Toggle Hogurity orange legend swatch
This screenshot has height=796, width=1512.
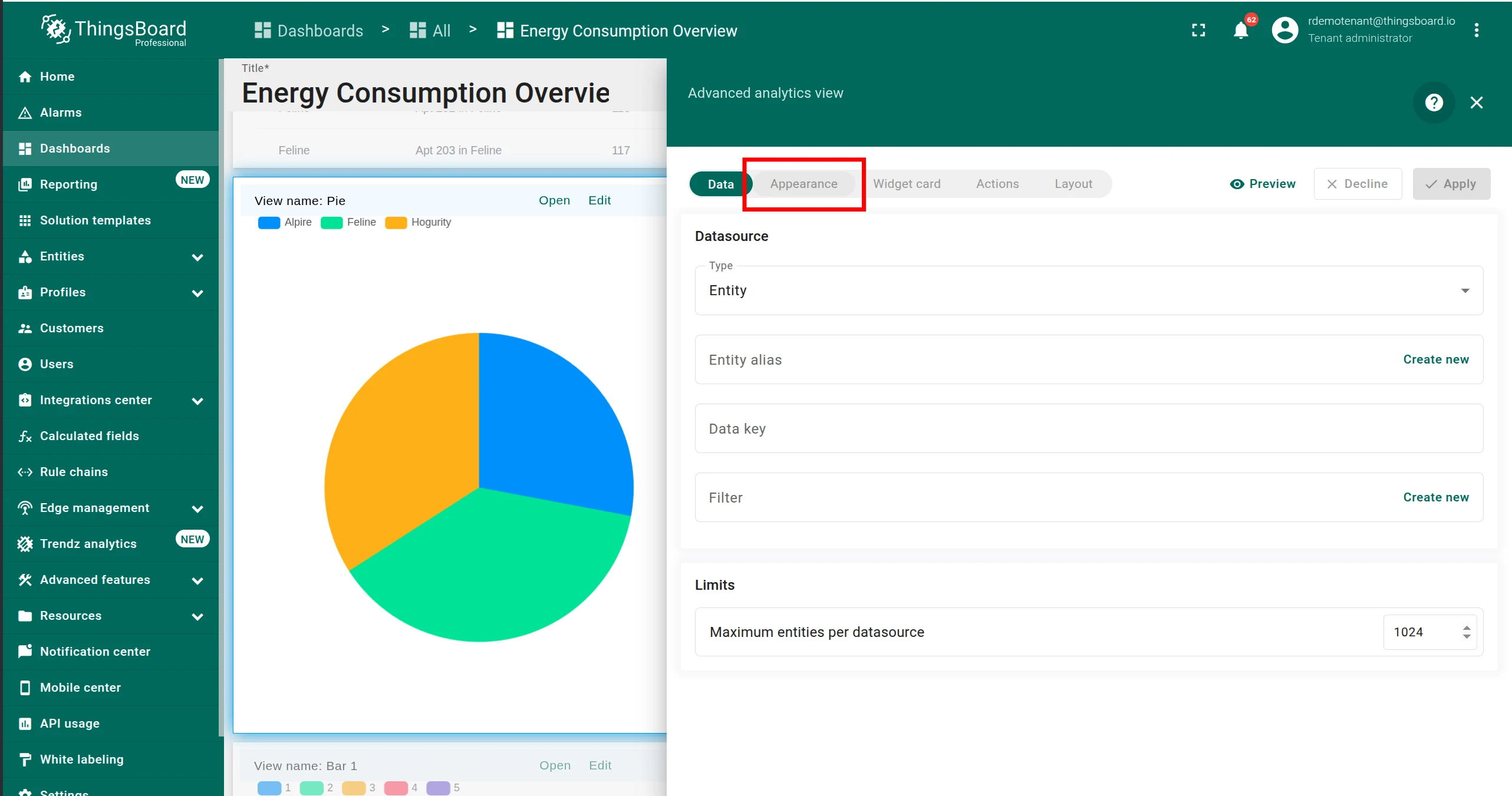(x=396, y=223)
